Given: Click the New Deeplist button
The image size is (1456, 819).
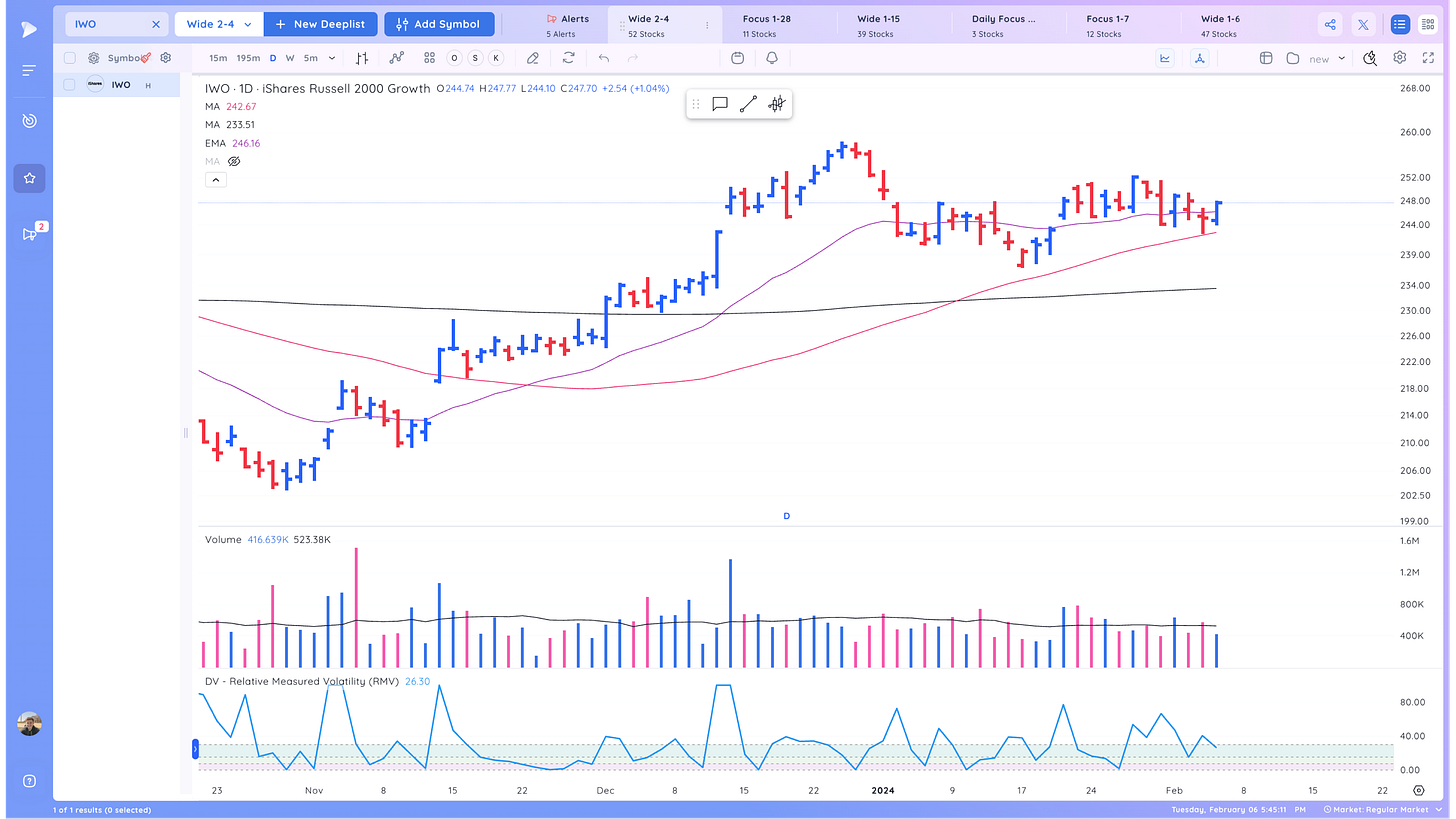Looking at the screenshot, I should tap(321, 24).
